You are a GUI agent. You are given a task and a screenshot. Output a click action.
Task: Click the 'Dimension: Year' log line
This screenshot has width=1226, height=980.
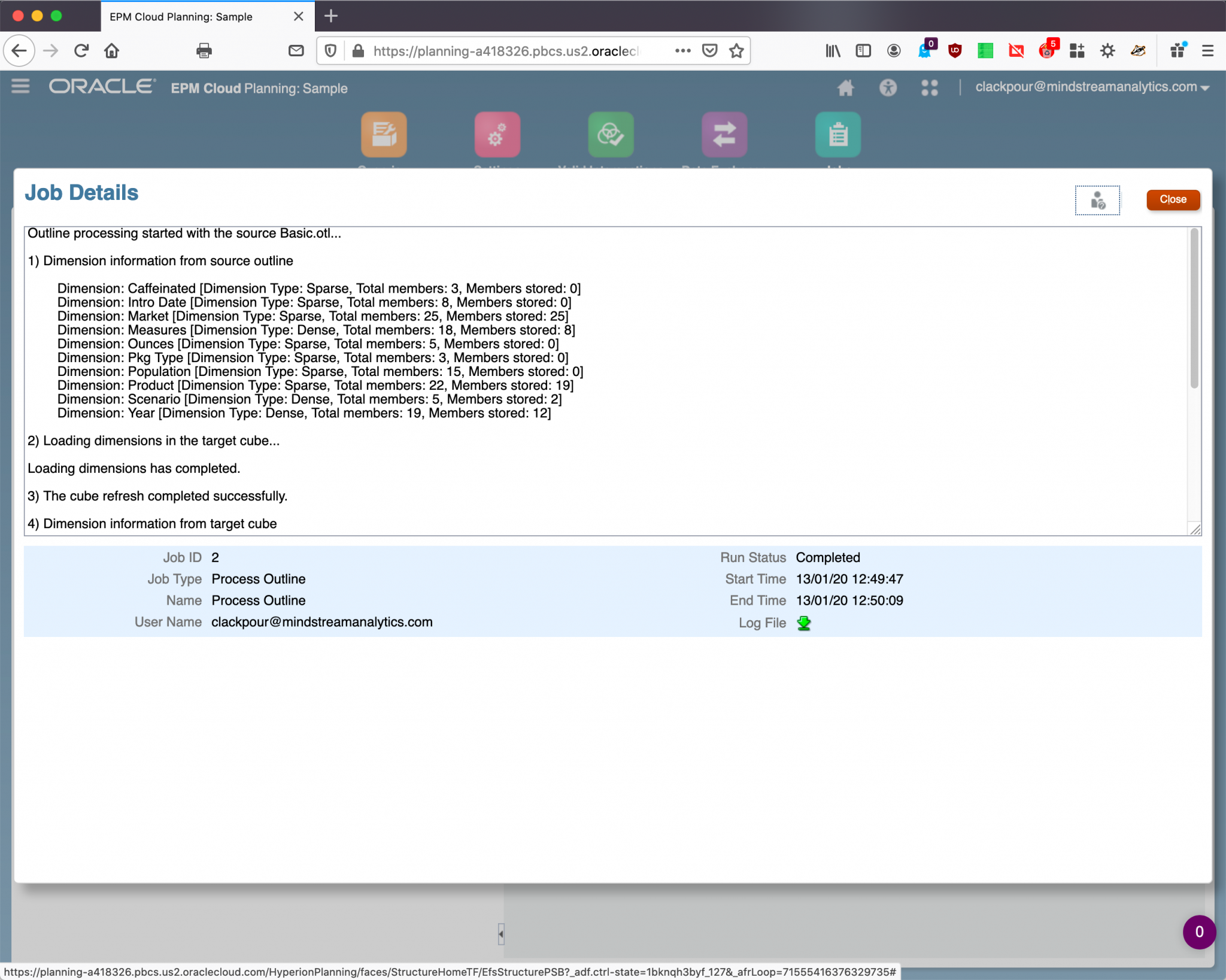point(304,413)
